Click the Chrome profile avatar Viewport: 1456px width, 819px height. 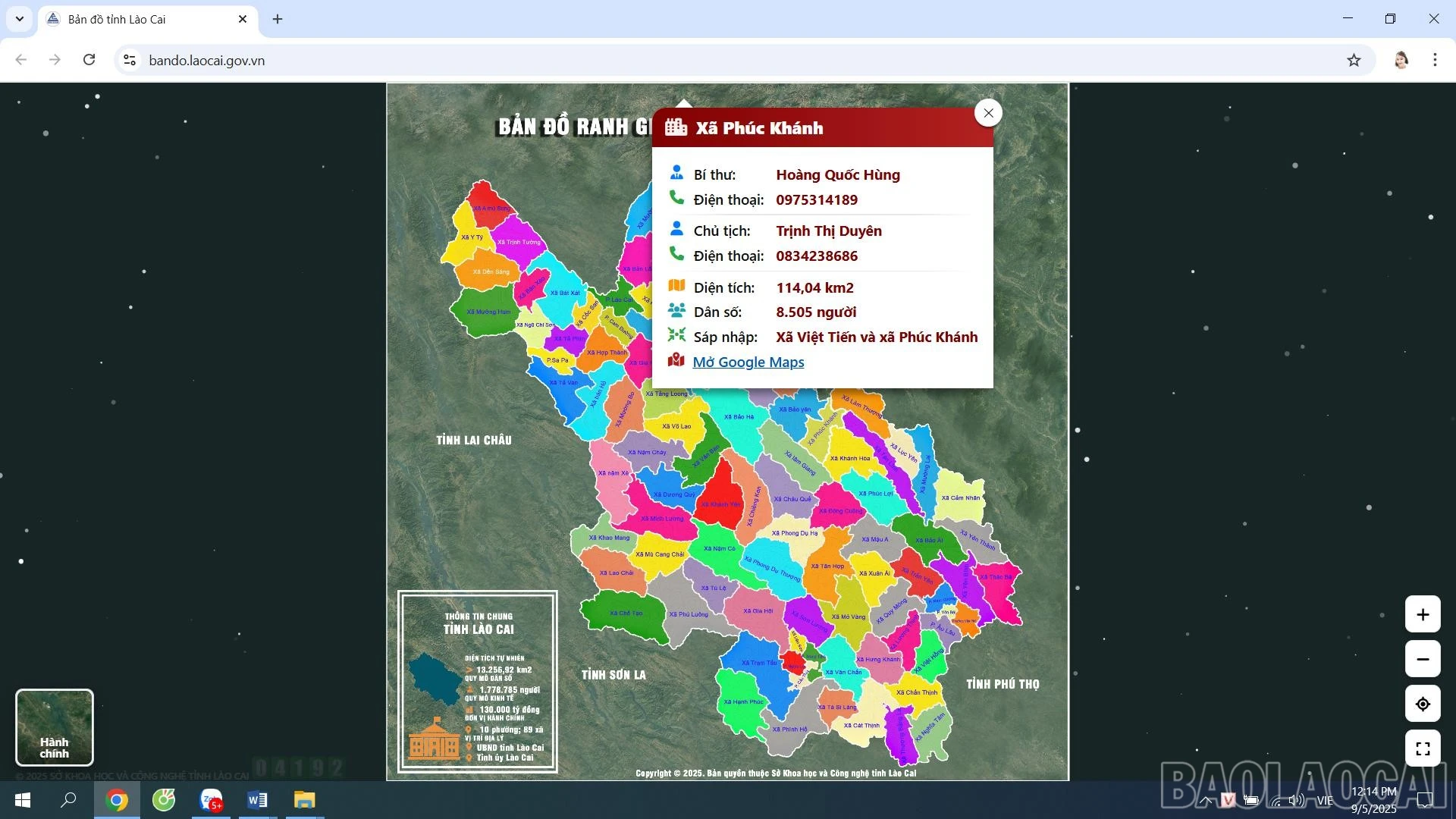[x=1401, y=60]
